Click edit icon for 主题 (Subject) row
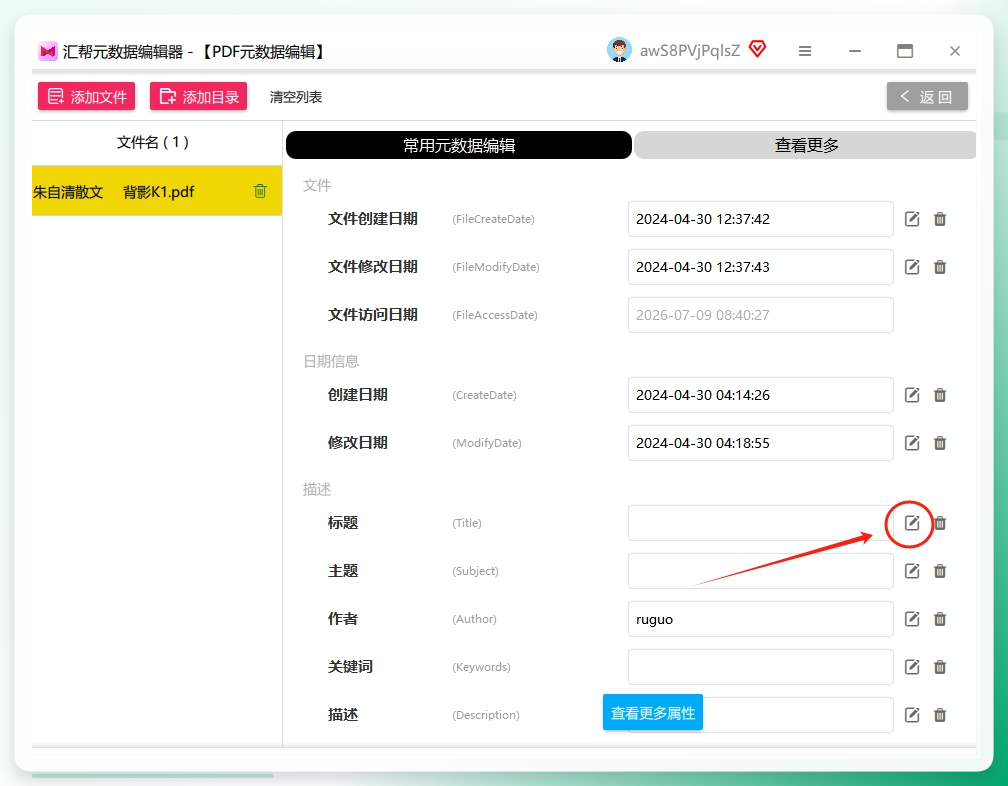1008x786 pixels. [x=912, y=571]
